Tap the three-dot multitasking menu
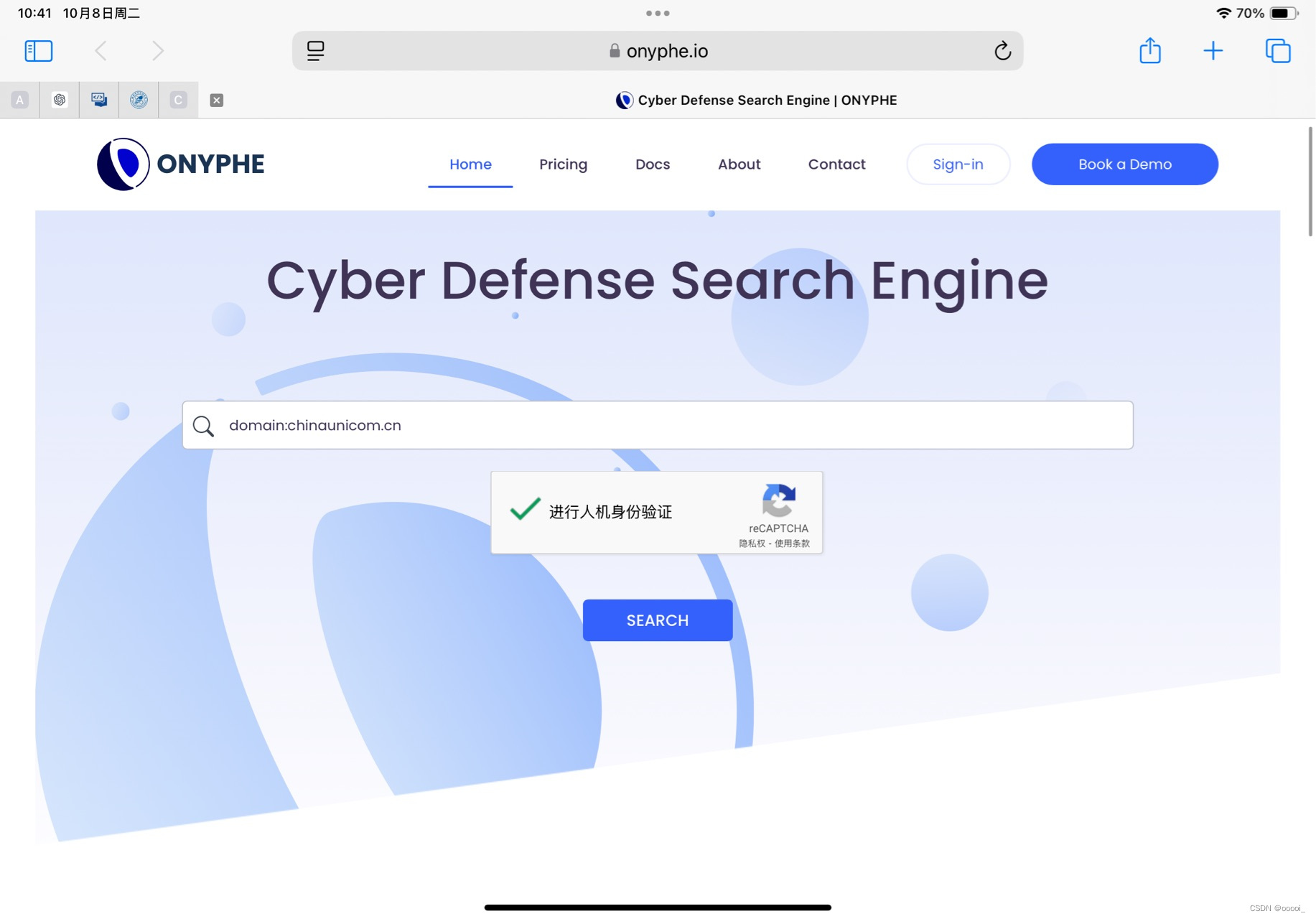 click(658, 13)
